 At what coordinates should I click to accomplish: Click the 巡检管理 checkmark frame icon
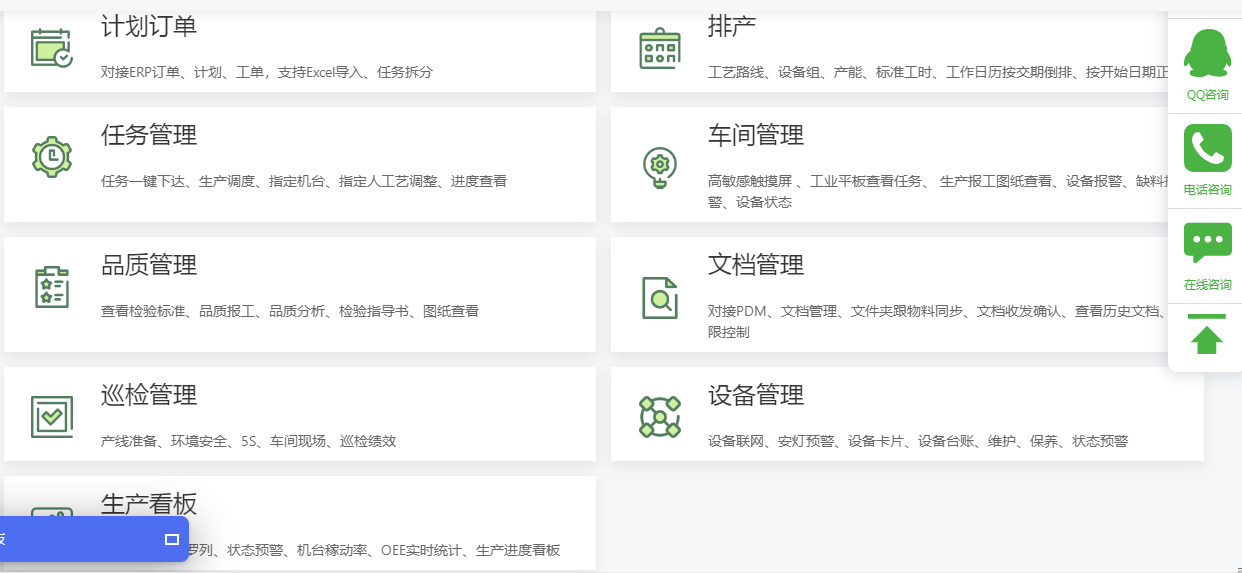[x=51, y=416]
